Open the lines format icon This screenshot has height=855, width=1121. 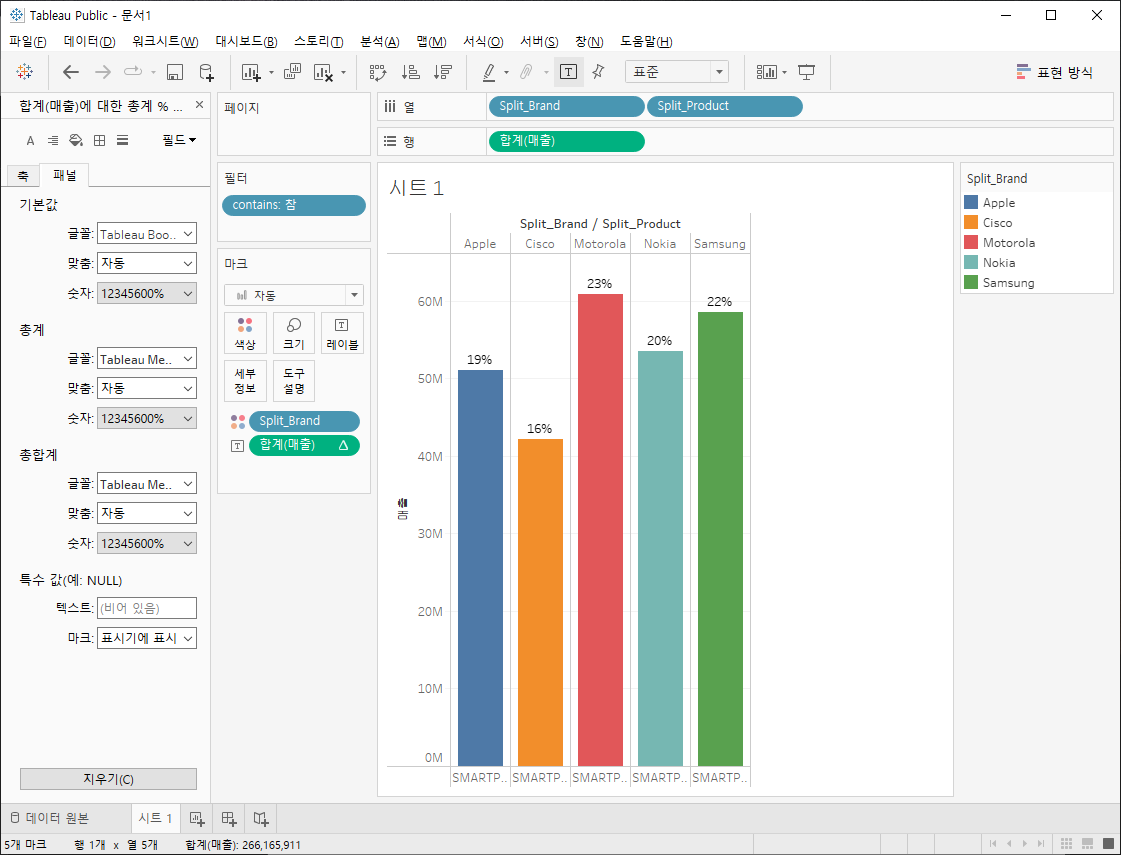click(x=122, y=140)
